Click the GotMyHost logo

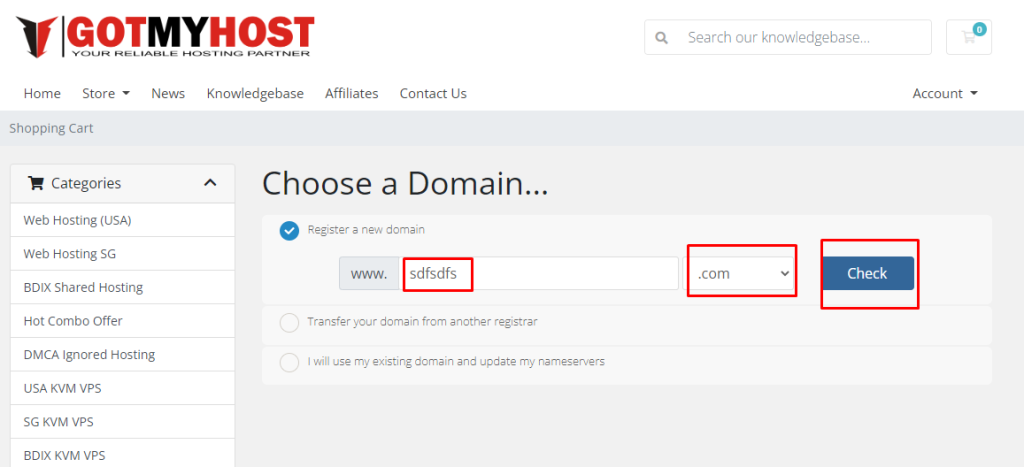click(165, 36)
